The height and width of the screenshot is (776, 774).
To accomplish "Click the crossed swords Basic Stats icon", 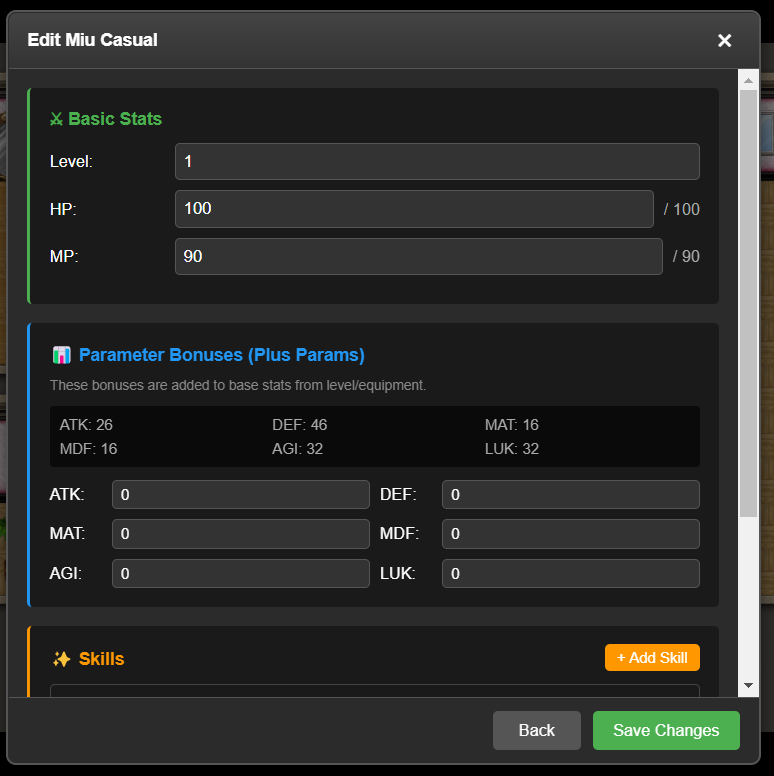I will point(56,119).
